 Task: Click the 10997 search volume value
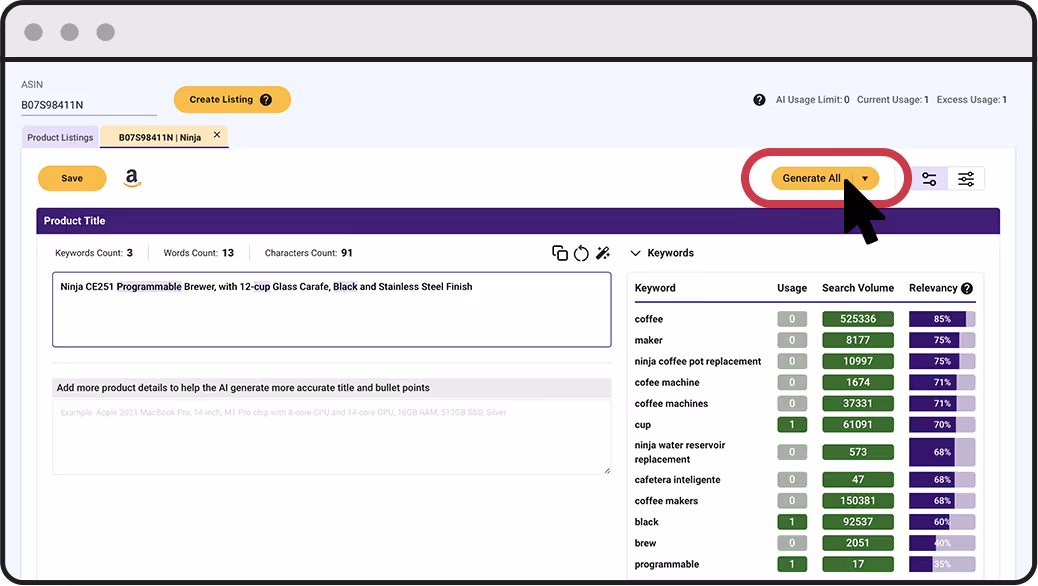[x=858, y=362]
